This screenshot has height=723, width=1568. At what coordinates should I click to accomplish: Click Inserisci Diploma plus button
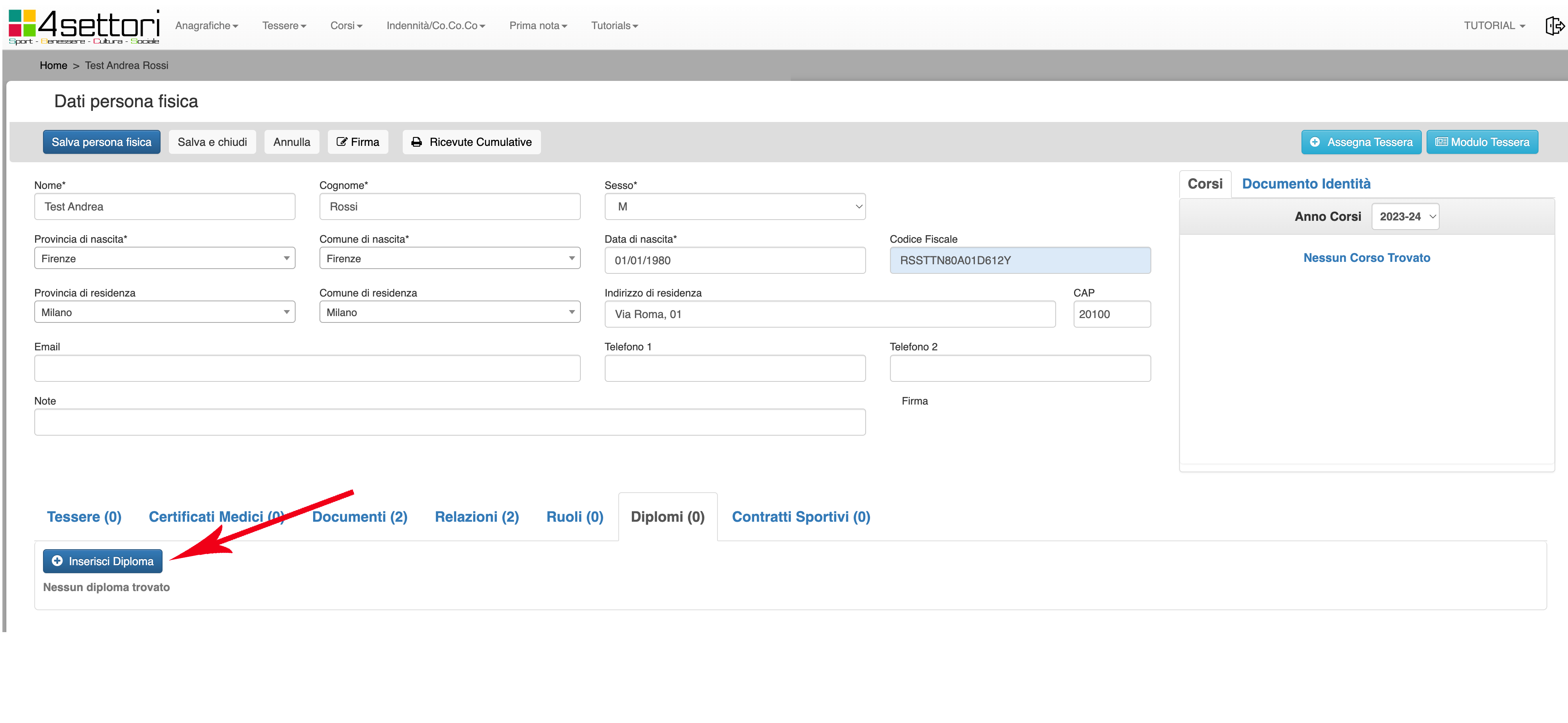point(102,561)
